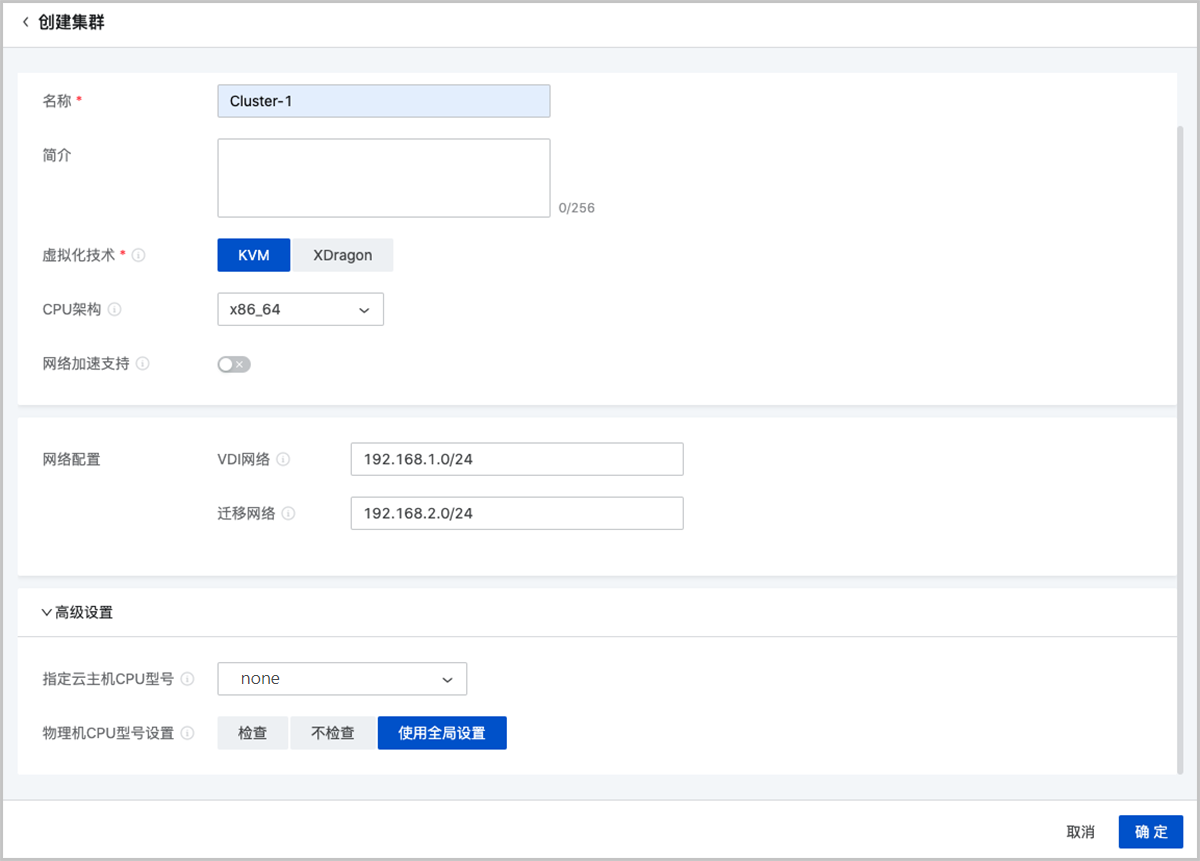
Task: Click the 名称 field label
Action: click(56, 101)
